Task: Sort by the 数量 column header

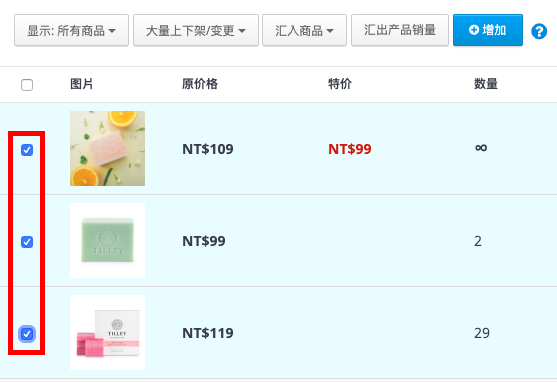Action: [x=486, y=84]
